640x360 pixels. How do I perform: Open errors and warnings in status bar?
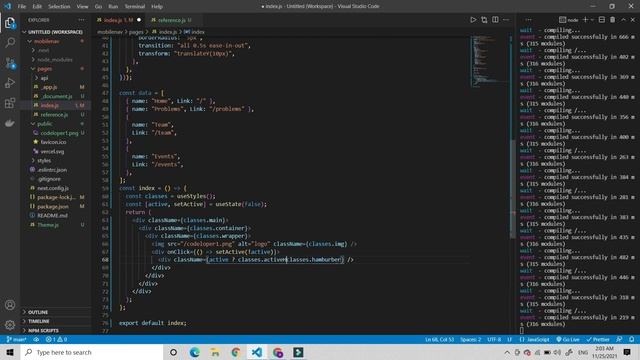[x=56, y=339]
